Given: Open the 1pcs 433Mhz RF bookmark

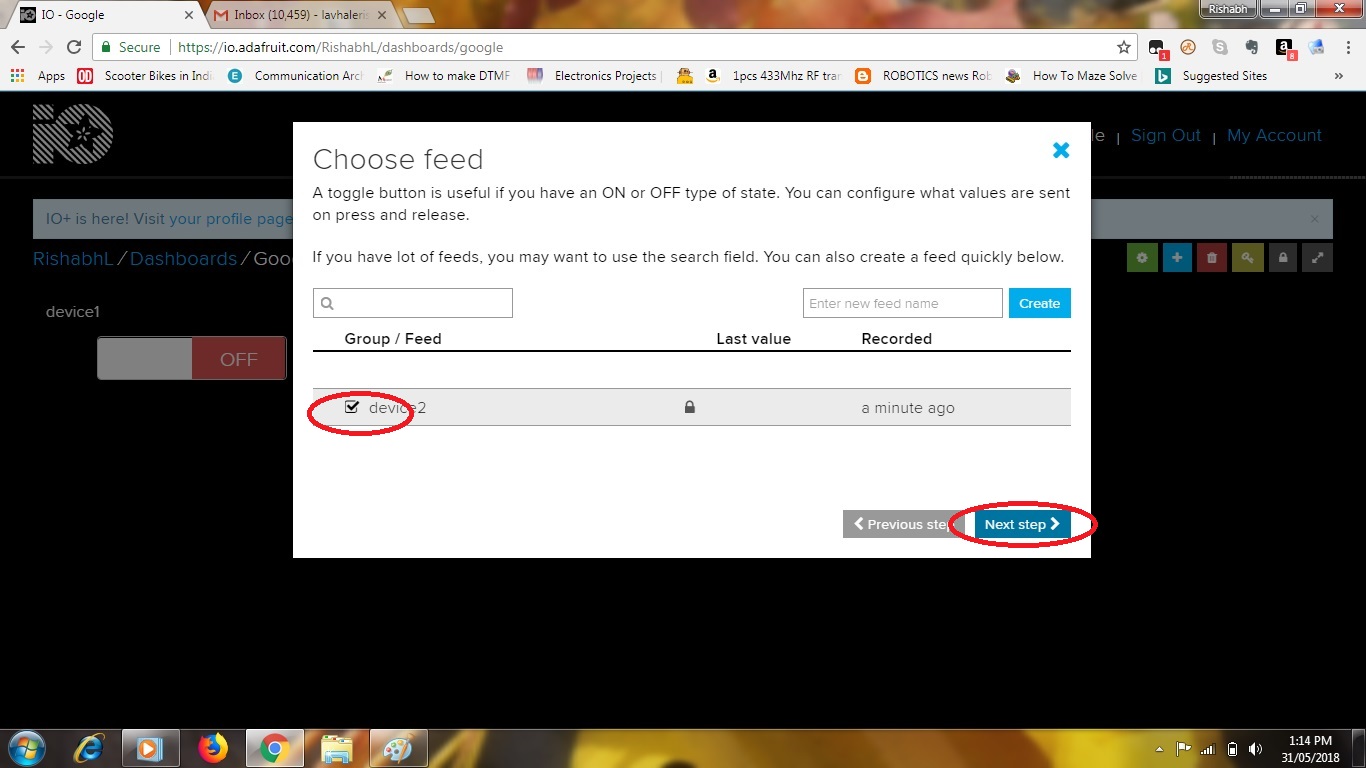Looking at the screenshot, I should click(773, 76).
